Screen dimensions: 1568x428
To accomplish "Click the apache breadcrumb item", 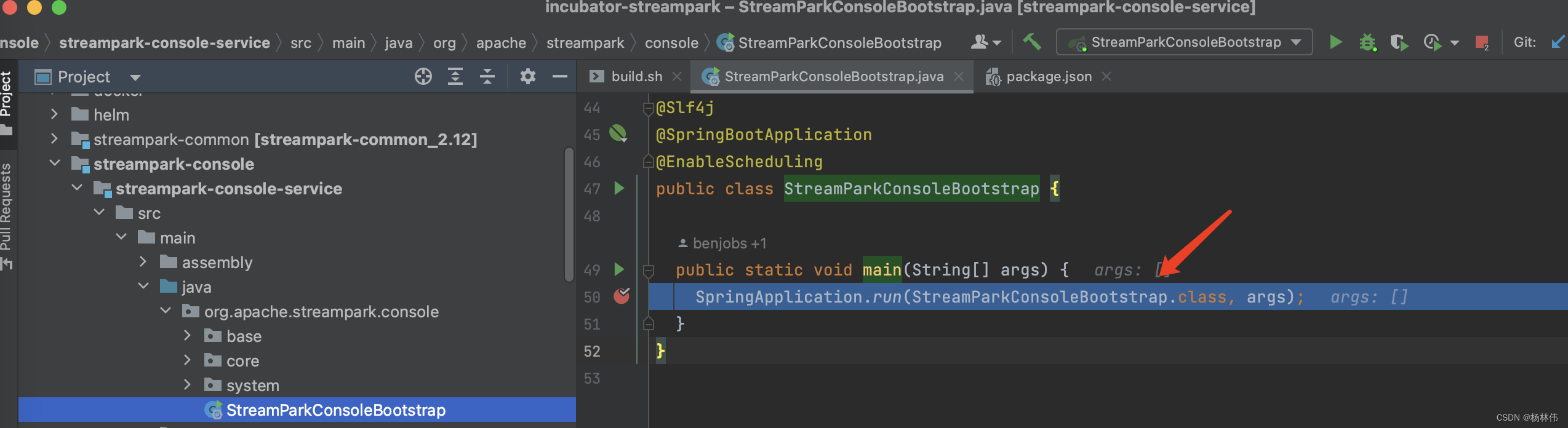I will (x=501, y=42).
